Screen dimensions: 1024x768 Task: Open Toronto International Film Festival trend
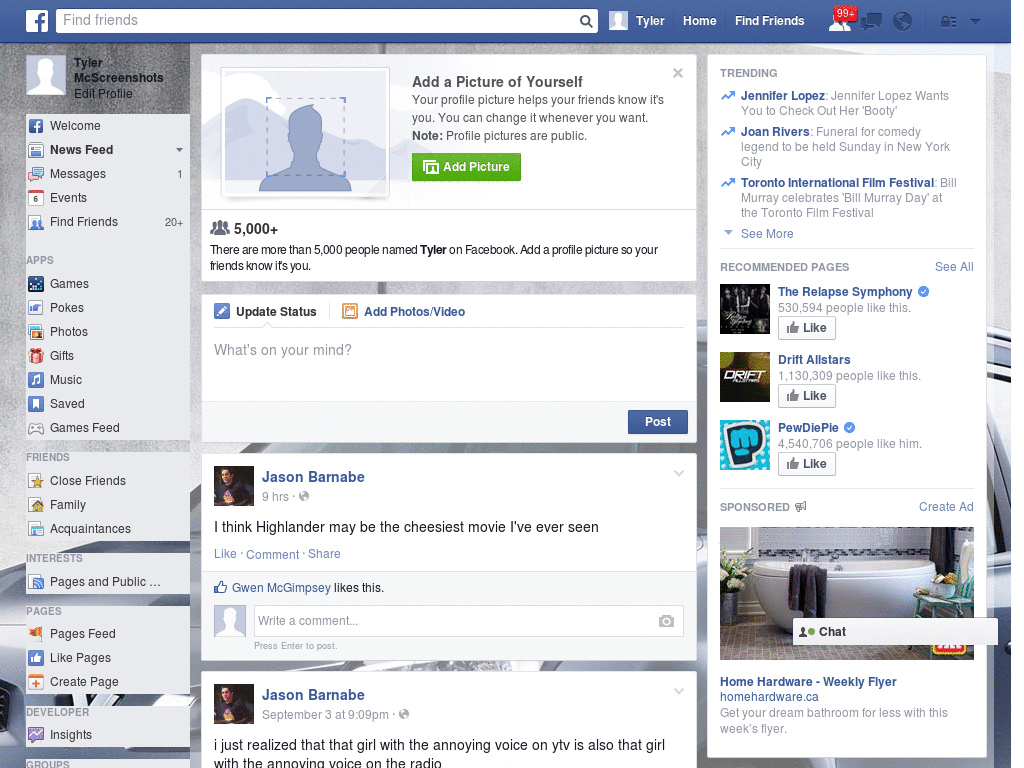click(x=837, y=183)
